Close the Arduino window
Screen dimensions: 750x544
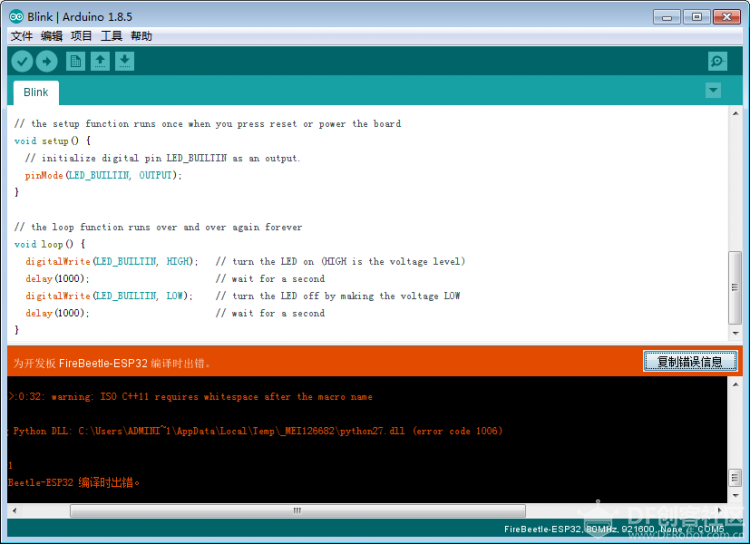coord(727,17)
